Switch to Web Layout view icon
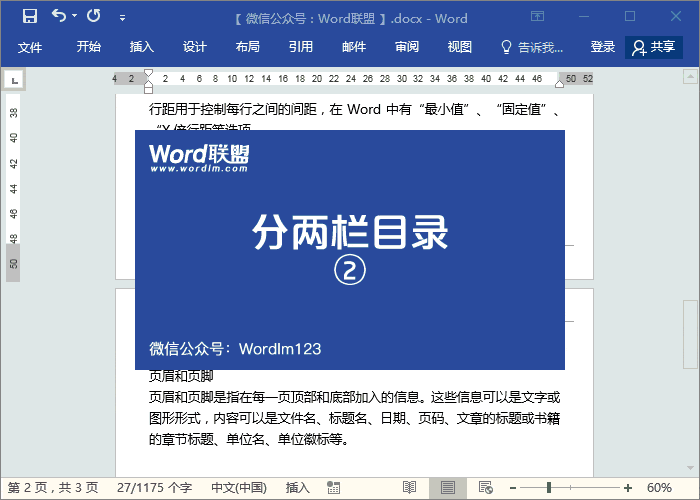The height and width of the screenshot is (500, 700). pos(485,488)
